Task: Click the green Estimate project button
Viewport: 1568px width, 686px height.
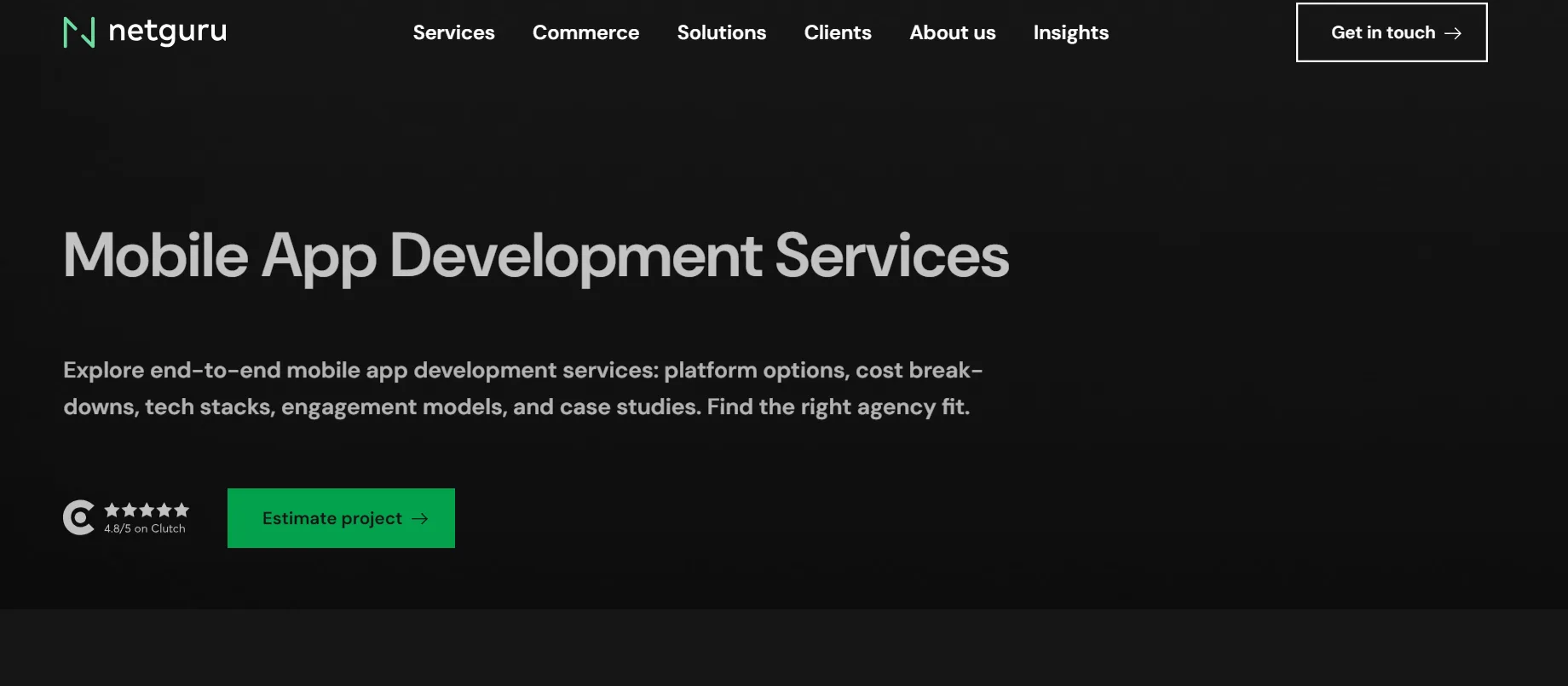Action: pos(341,518)
